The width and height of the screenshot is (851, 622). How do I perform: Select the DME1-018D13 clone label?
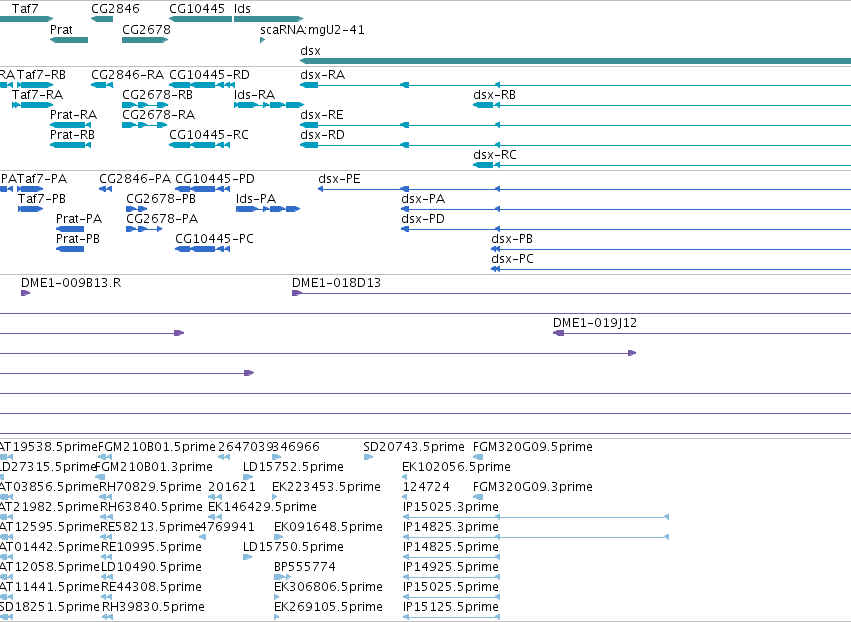[336, 283]
